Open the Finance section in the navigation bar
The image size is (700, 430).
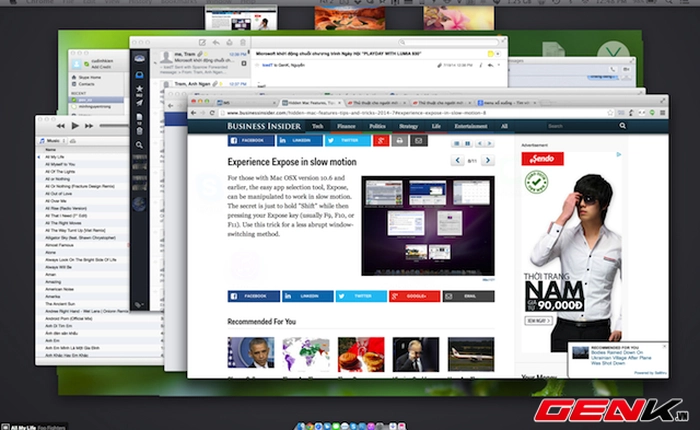click(347, 127)
